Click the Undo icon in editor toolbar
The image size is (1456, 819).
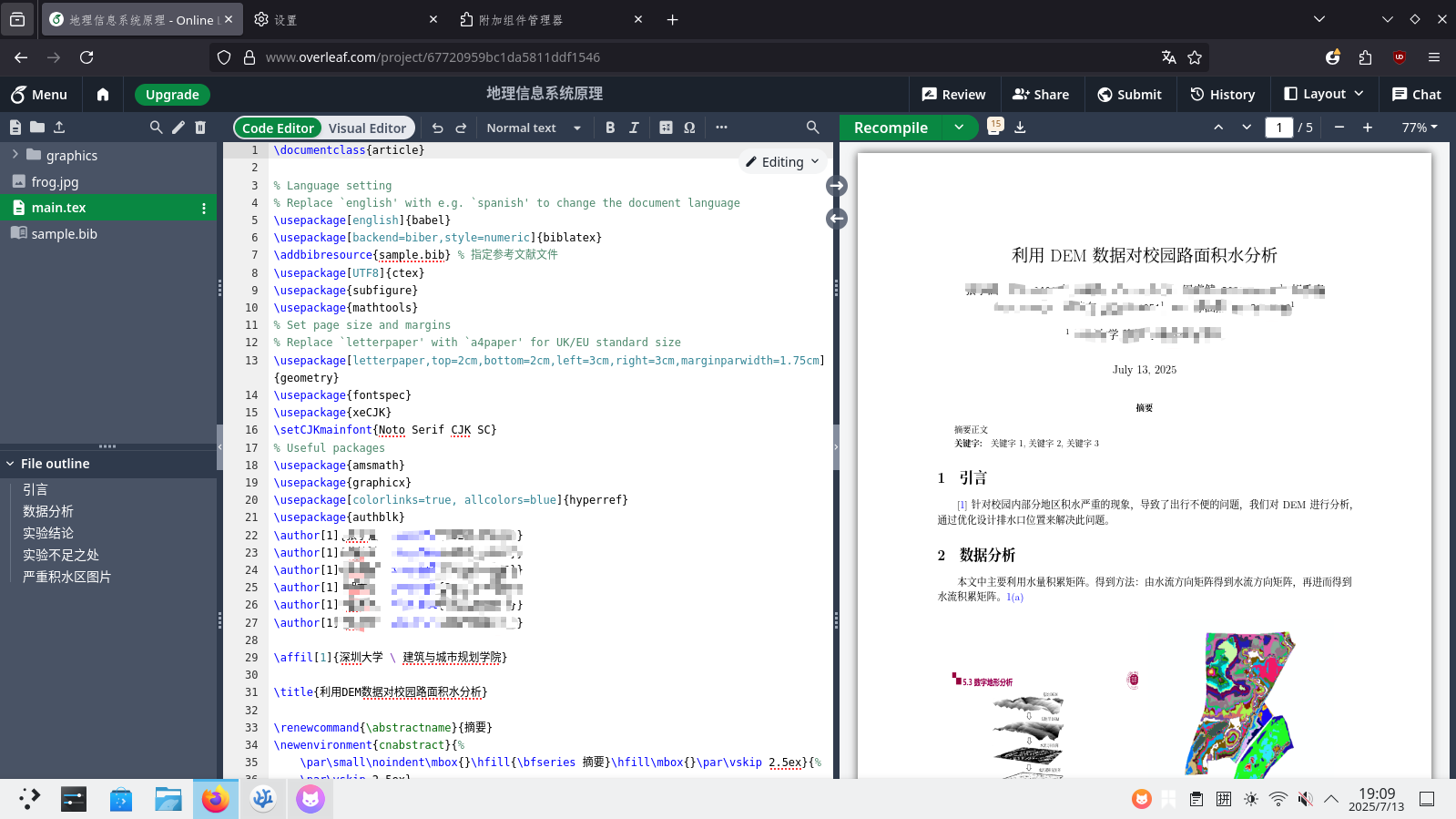[438, 128]
